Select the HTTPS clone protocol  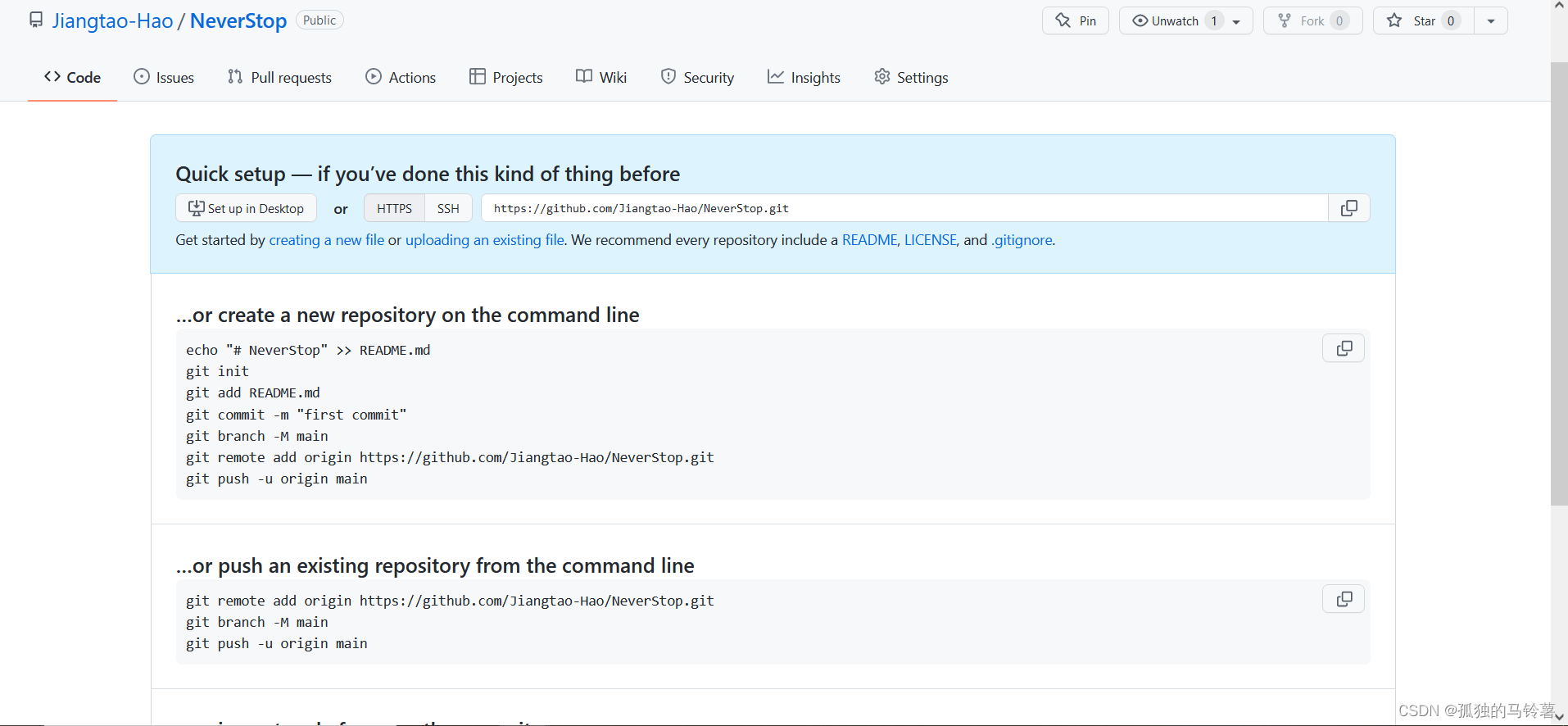coord(394,208)
